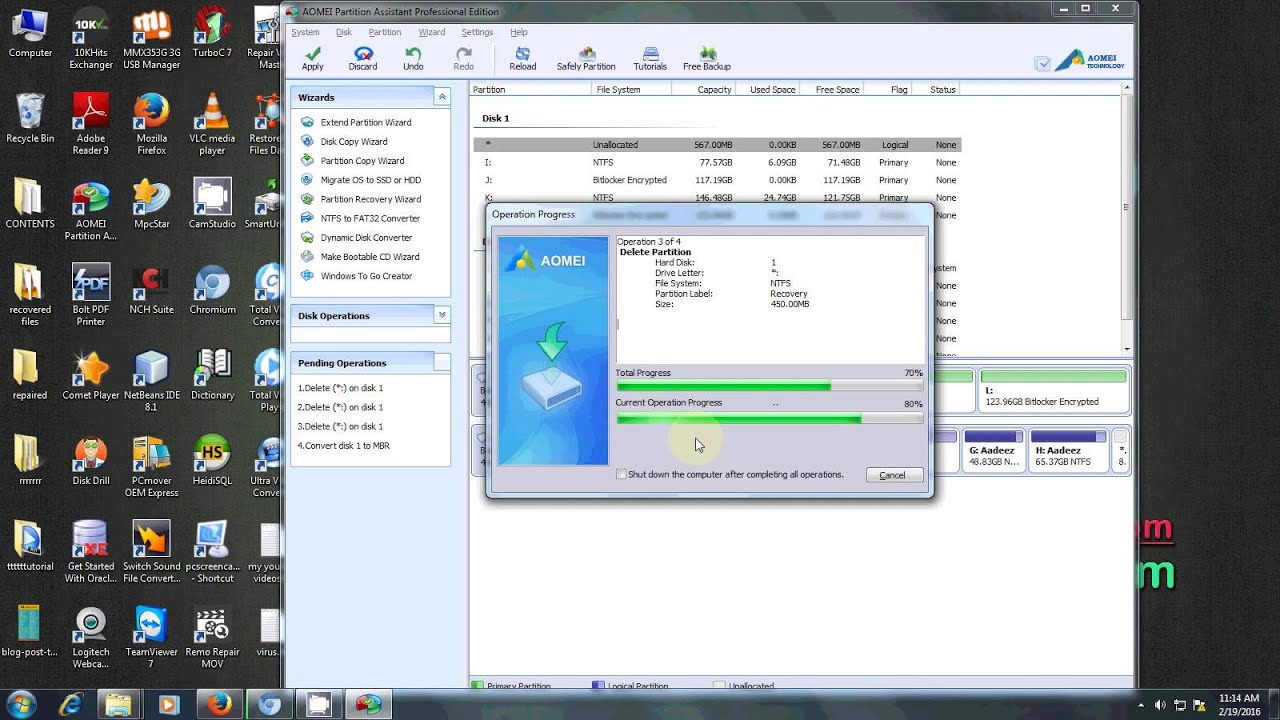Enable shut down after completing all operations
The height and width of the screenshot is (720, 1280).
point(621,475)
